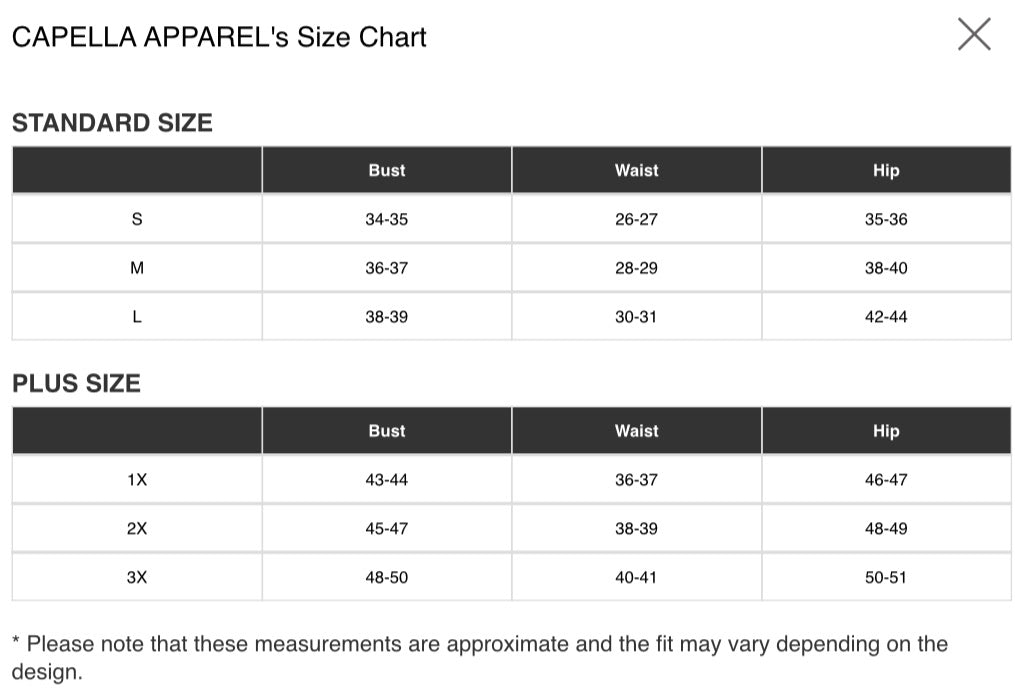The height and width of the screenshot is (695, 1015).
Task: Click the Plus Size Hip column header
Action: click(886, 431)
